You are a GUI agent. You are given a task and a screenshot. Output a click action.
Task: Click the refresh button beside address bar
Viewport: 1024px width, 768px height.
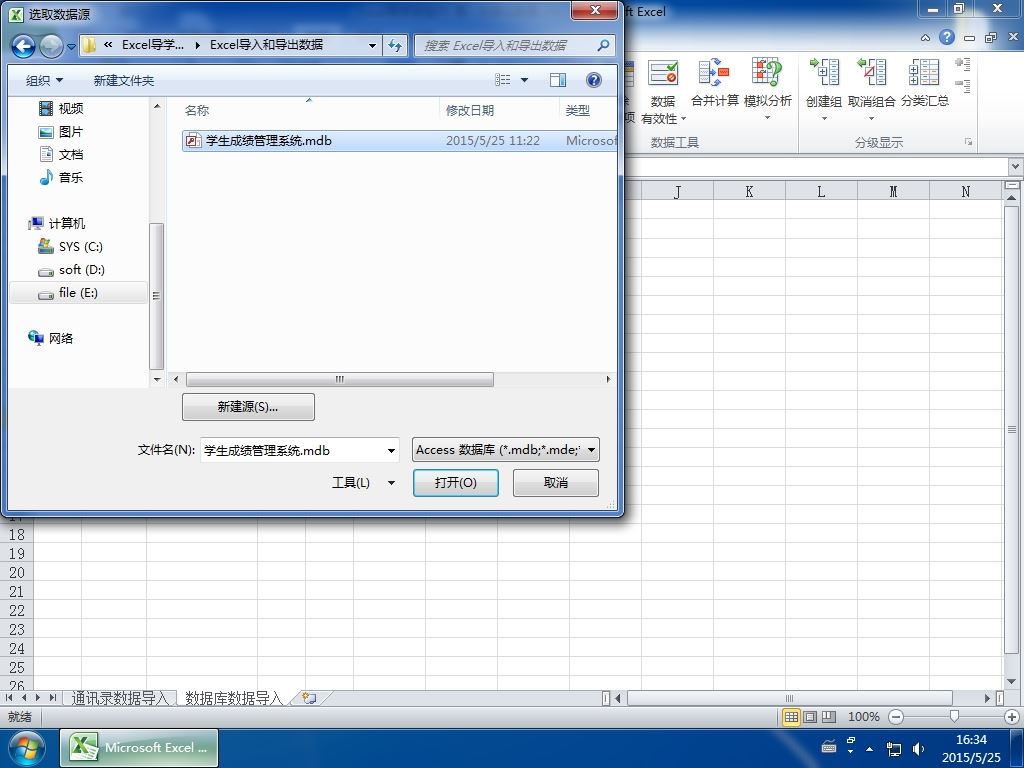(x=395, y=45)
